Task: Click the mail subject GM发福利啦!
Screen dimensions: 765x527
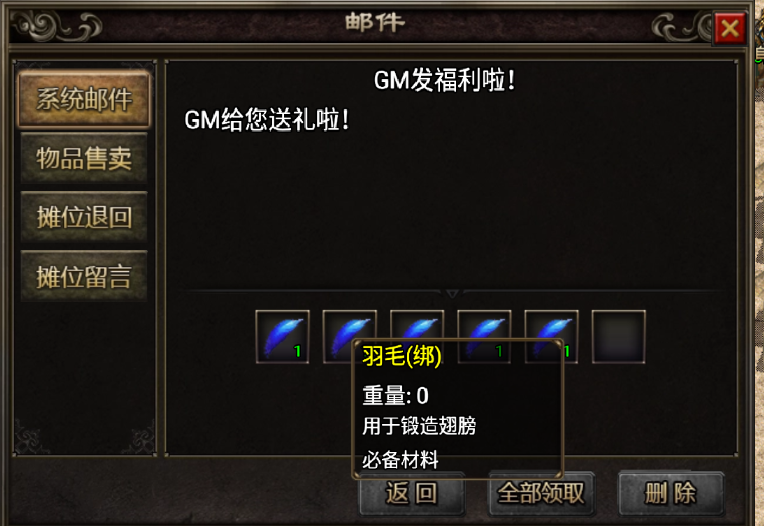Action: pyautogui.click(x=444, y=80)
